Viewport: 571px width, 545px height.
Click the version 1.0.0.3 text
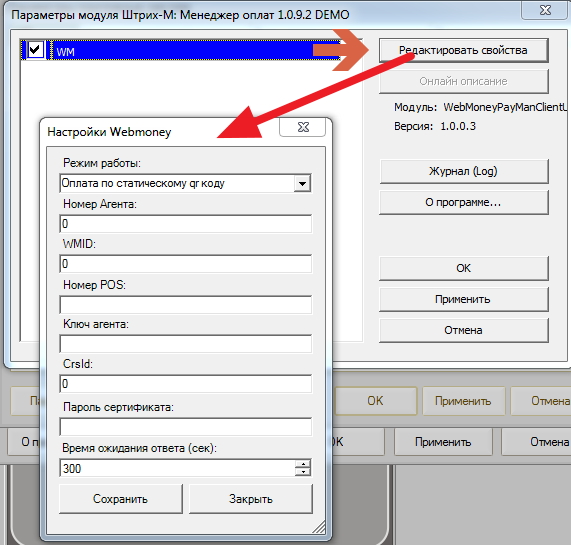(458, 126)
